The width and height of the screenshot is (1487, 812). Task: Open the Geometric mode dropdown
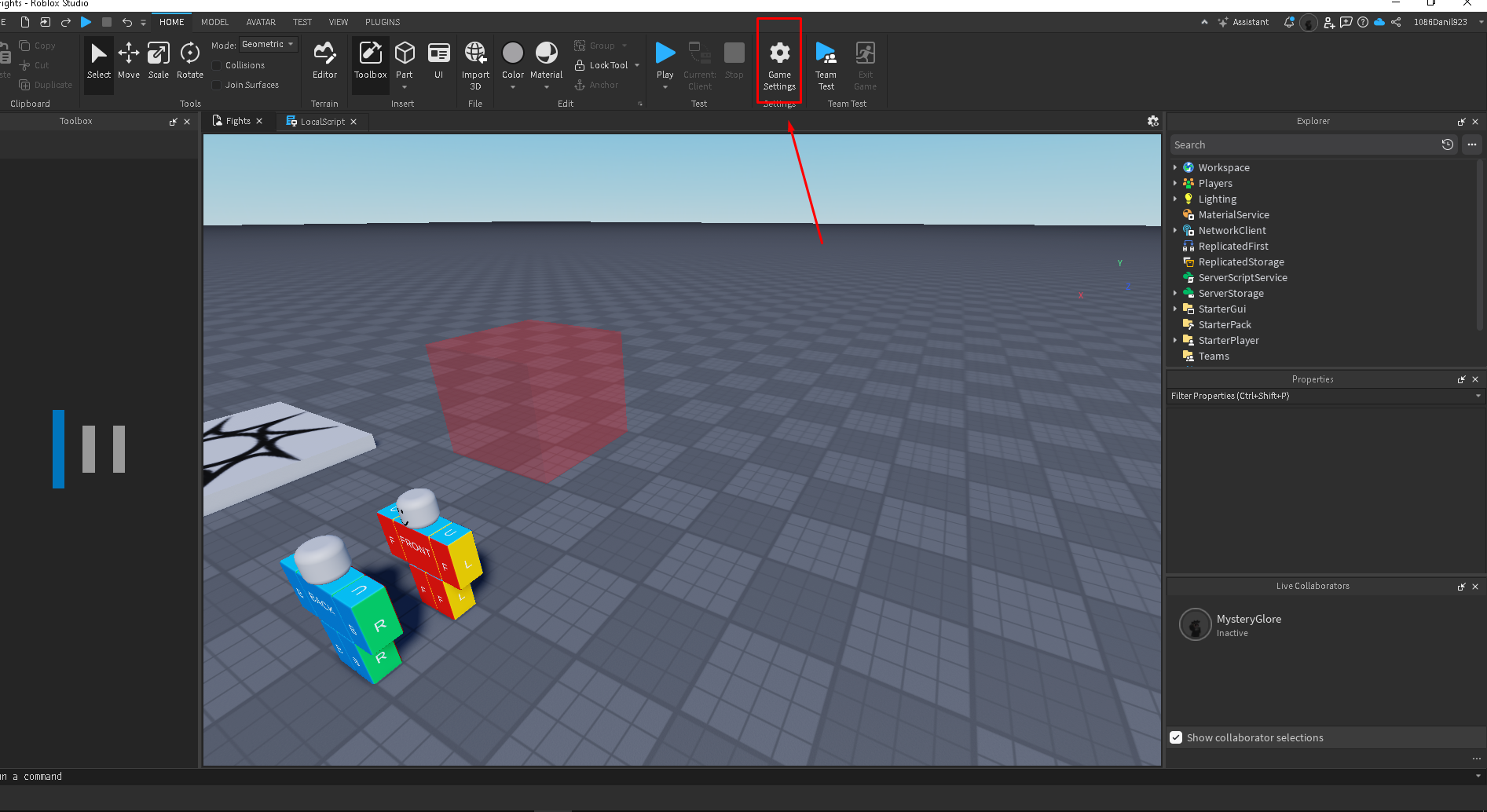tap(268, 45)
